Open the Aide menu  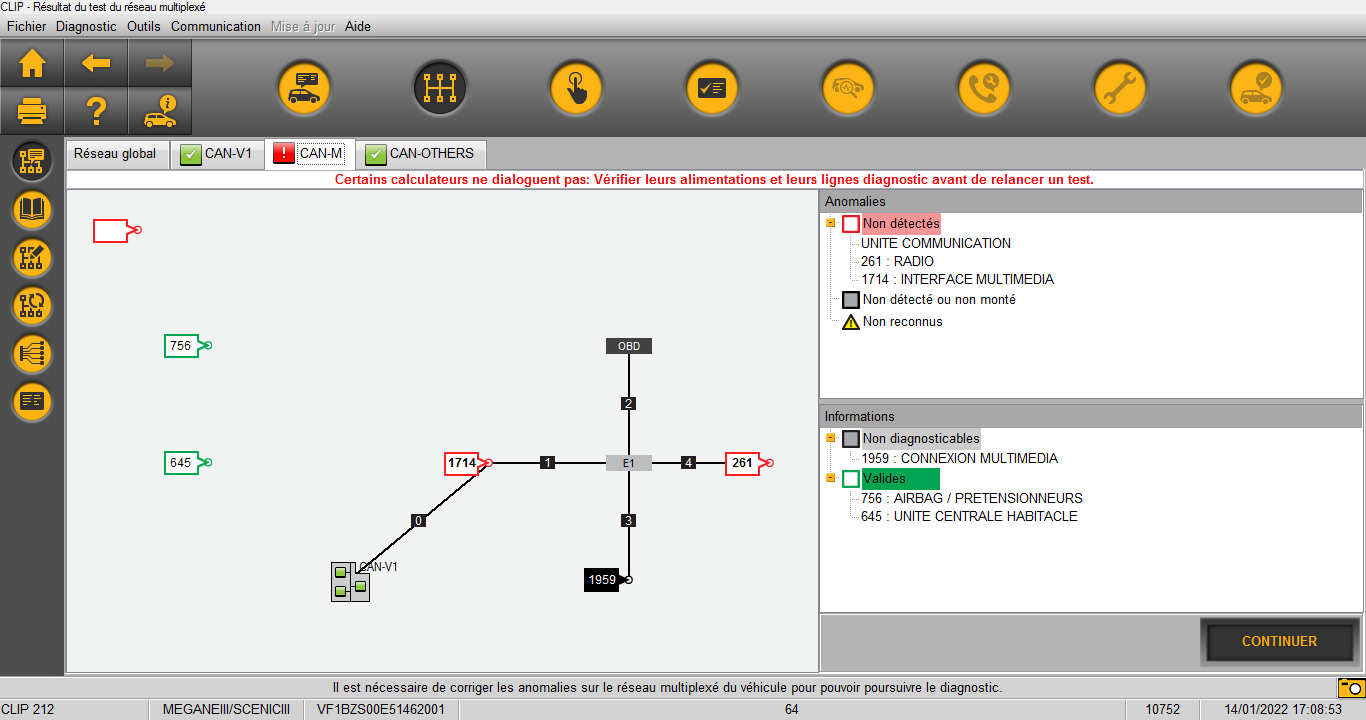tap(358, 27)
